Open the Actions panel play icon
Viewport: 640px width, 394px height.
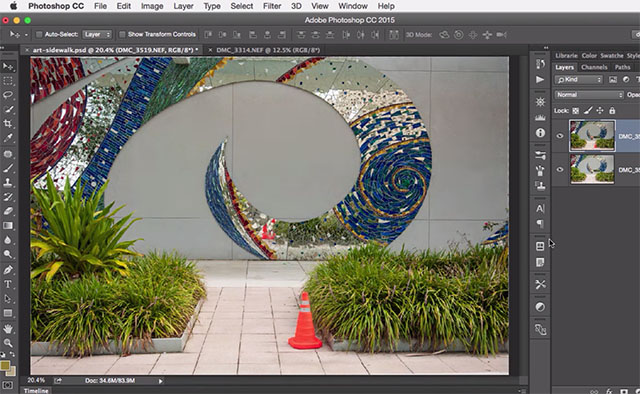pyautogui.click(x=540, y=79)
